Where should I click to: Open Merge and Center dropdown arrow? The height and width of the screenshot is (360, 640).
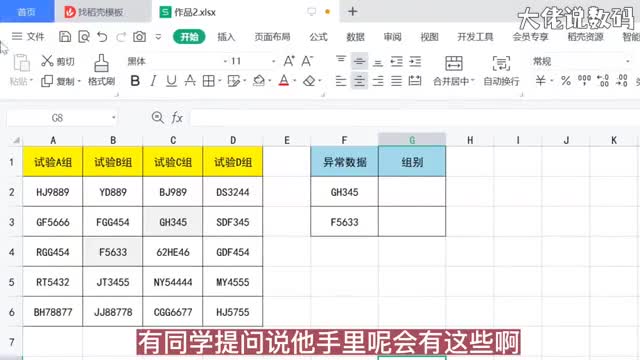point(473,81)
